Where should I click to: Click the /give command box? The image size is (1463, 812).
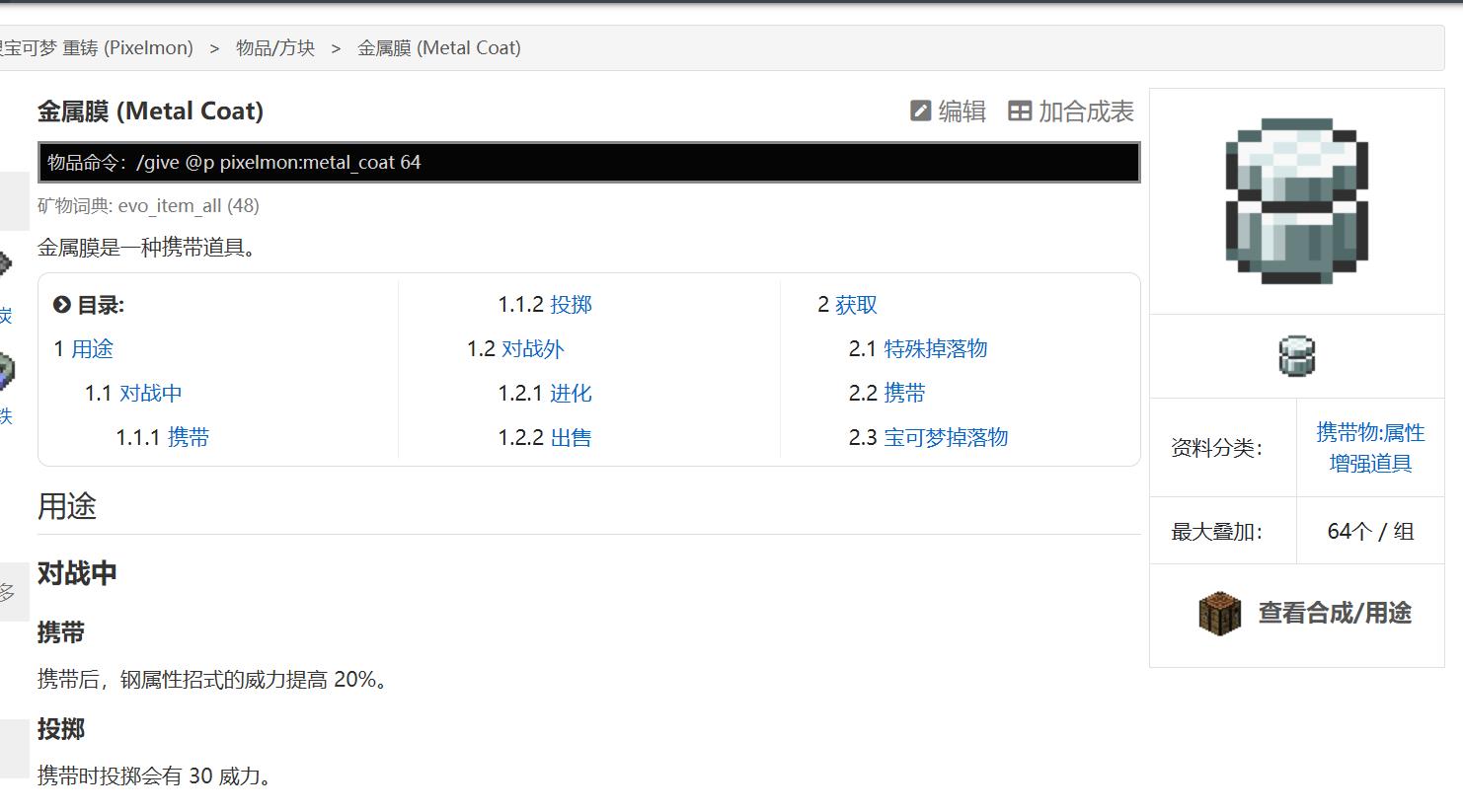coord(589,163)
